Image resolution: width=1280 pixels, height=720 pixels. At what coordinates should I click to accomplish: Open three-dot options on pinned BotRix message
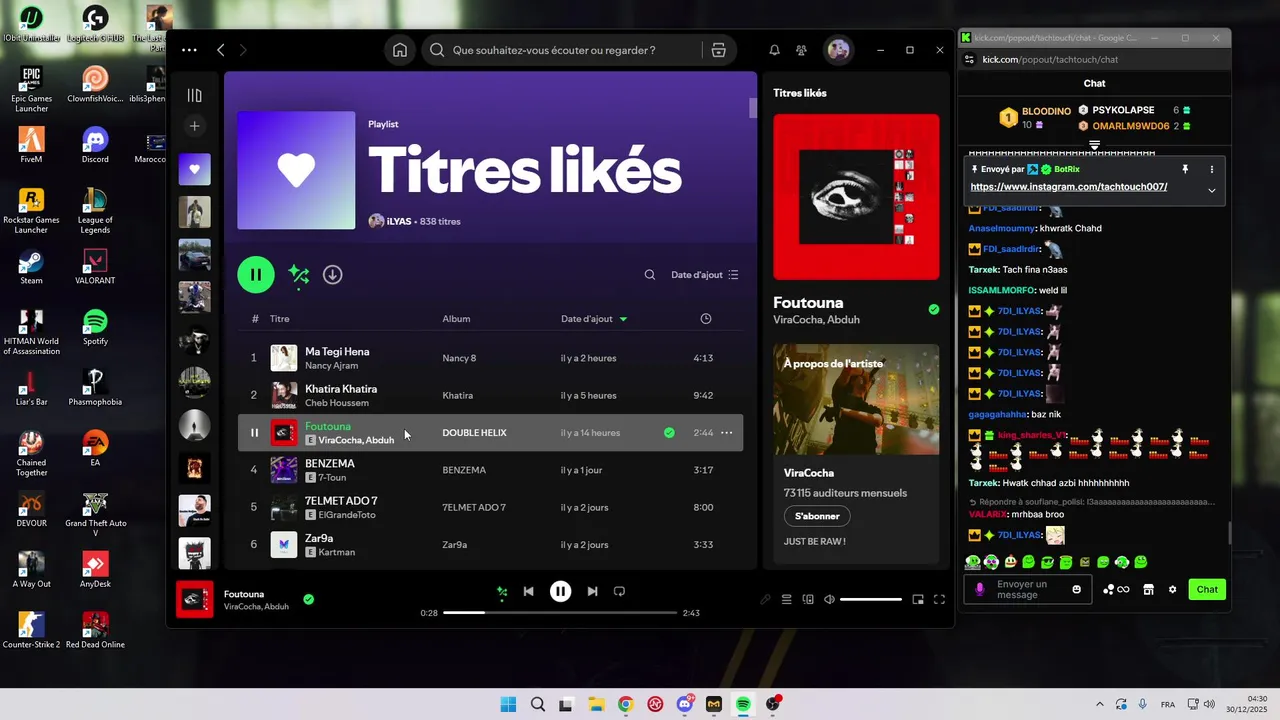point(1212,170)
